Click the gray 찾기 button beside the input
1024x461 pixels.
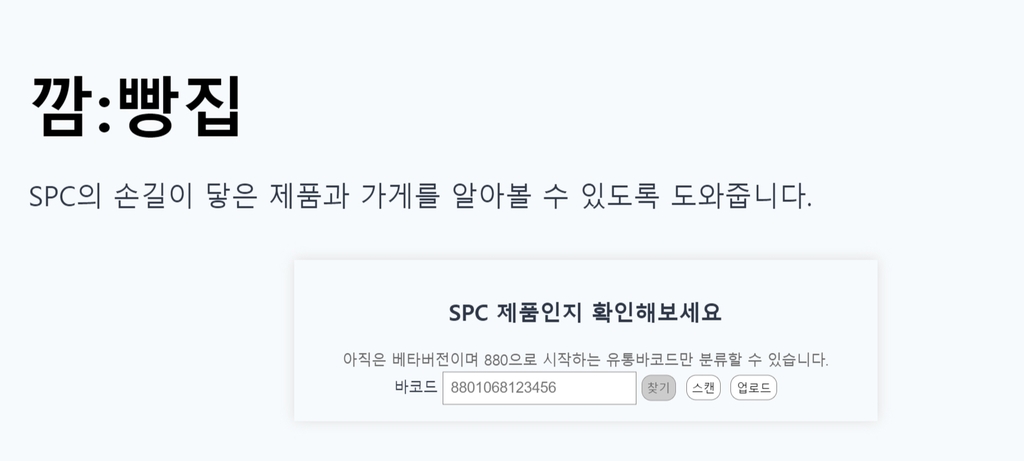(658, 388)
